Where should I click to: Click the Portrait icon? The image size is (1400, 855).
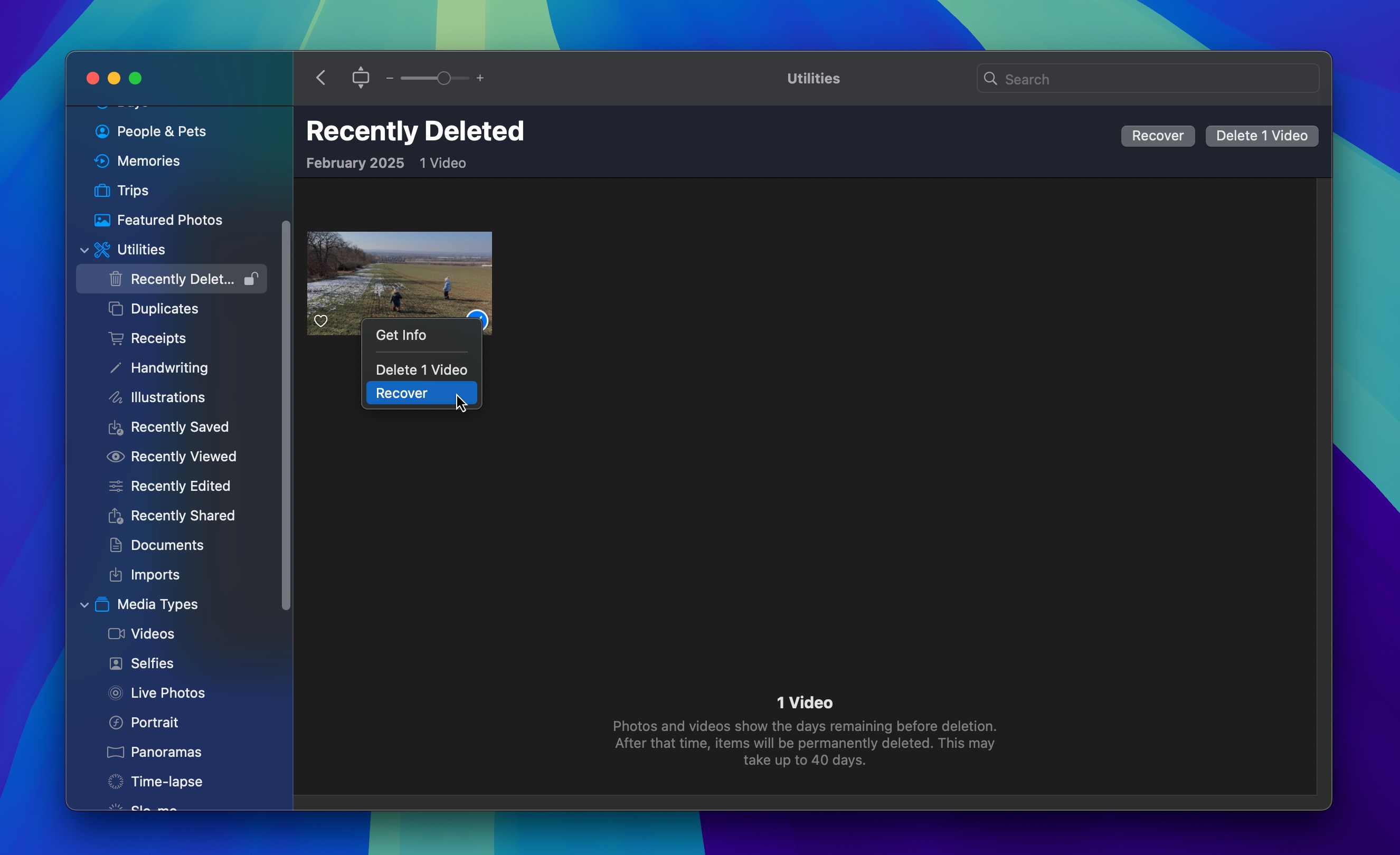pyautogui.click(x=115, y=722)
